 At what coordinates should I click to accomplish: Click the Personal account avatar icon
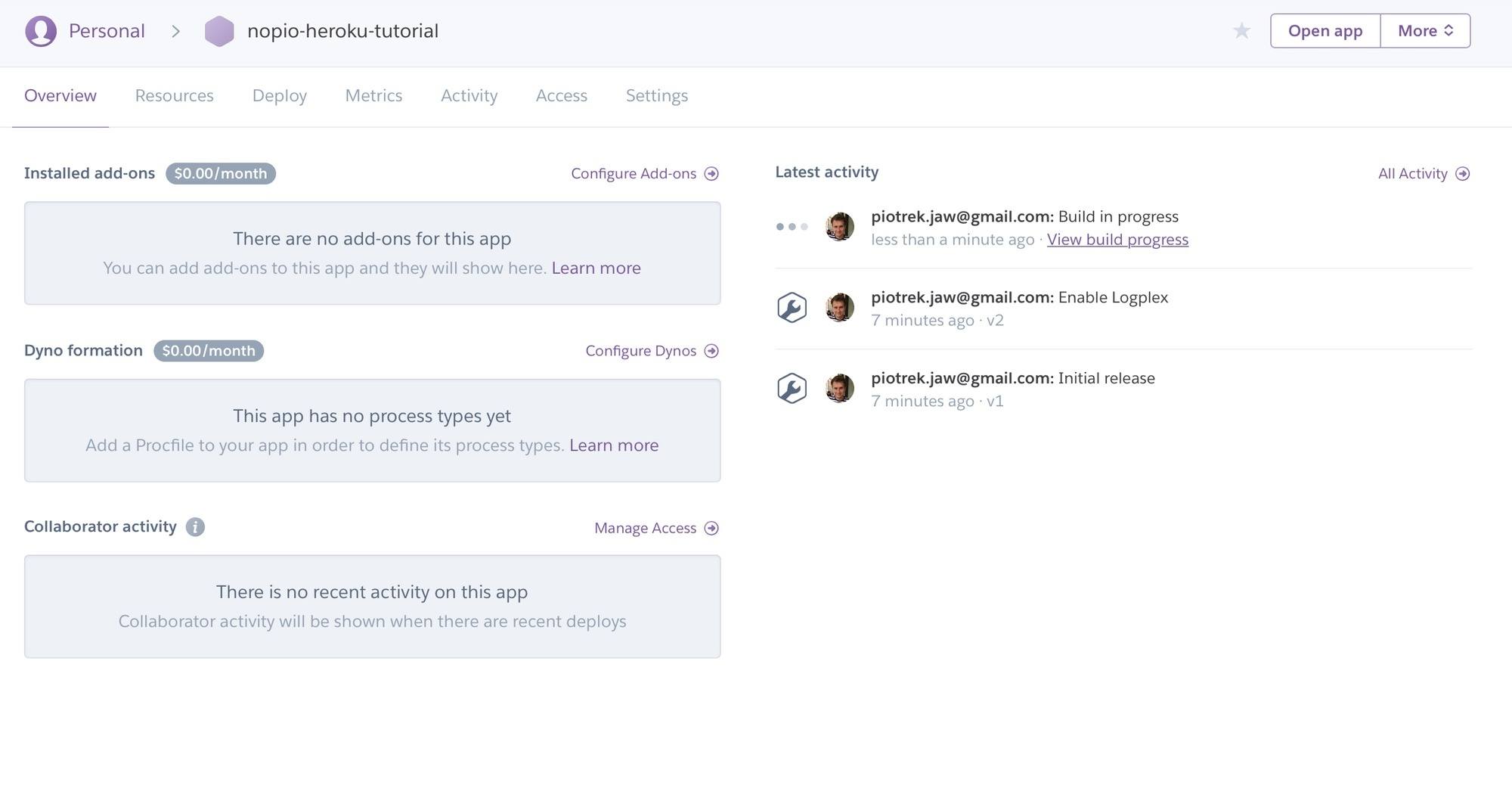click(41, 31)
